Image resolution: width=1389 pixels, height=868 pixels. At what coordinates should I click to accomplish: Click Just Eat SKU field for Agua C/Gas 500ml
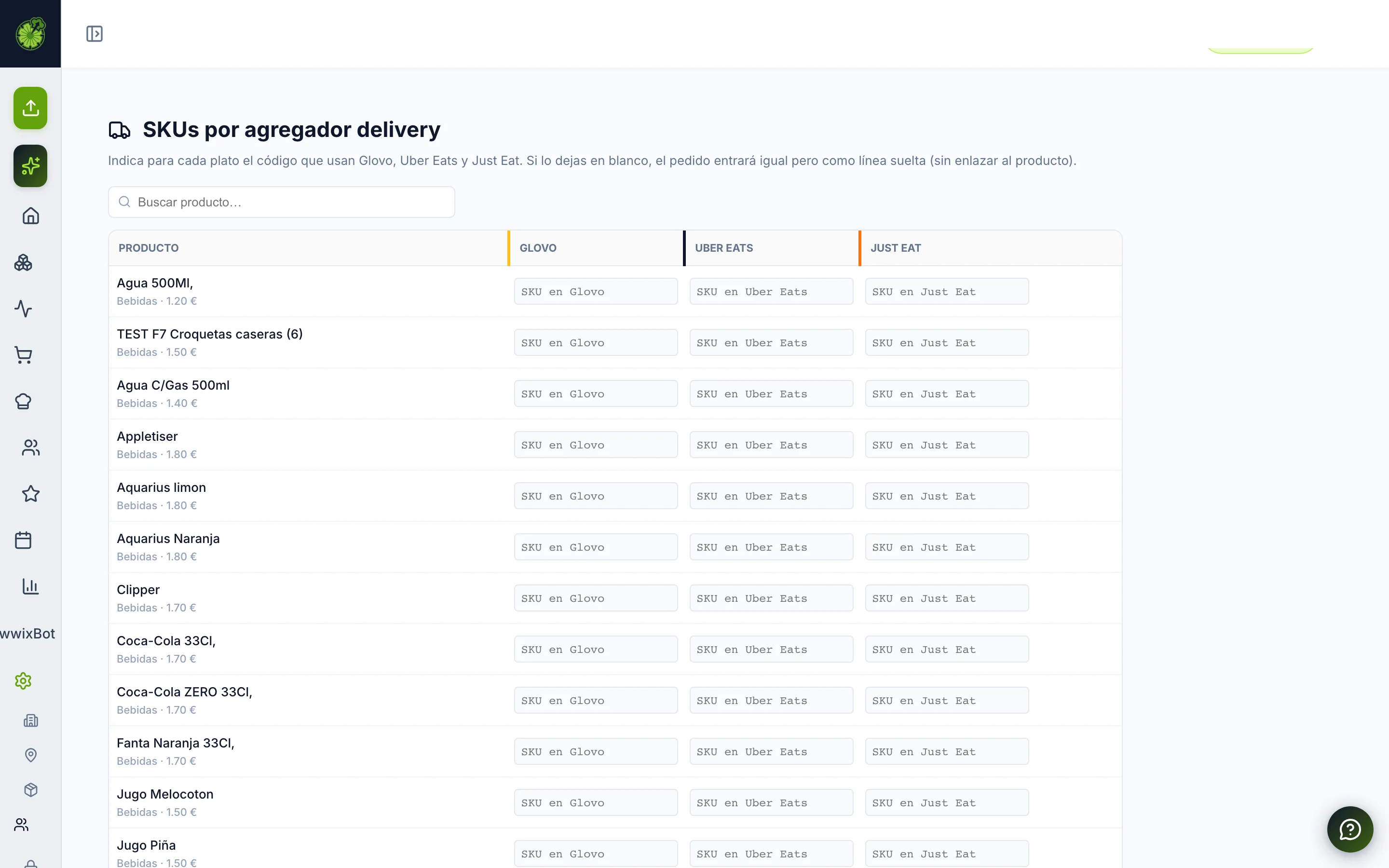pos(946,394)
